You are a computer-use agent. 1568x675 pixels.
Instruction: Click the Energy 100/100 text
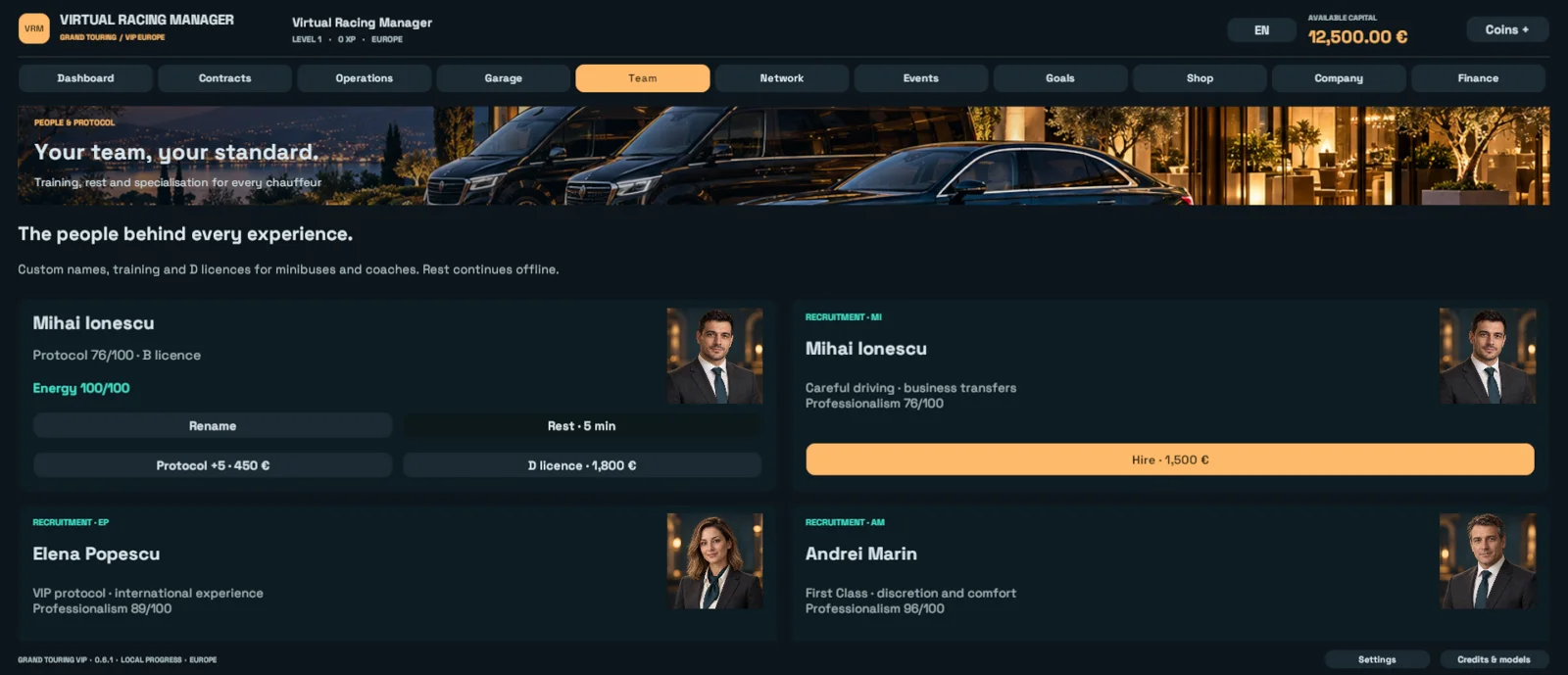pos(81,388)
